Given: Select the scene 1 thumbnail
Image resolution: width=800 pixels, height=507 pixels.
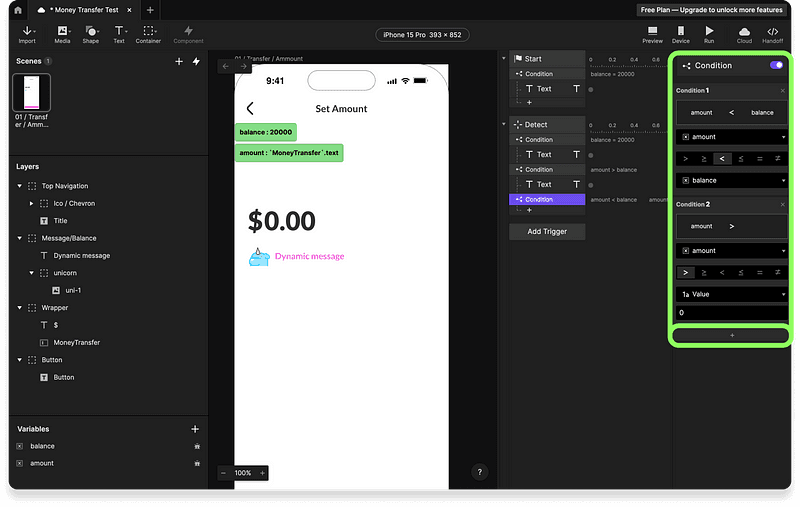Looking at the screenshot, I should tap(32, 92).
